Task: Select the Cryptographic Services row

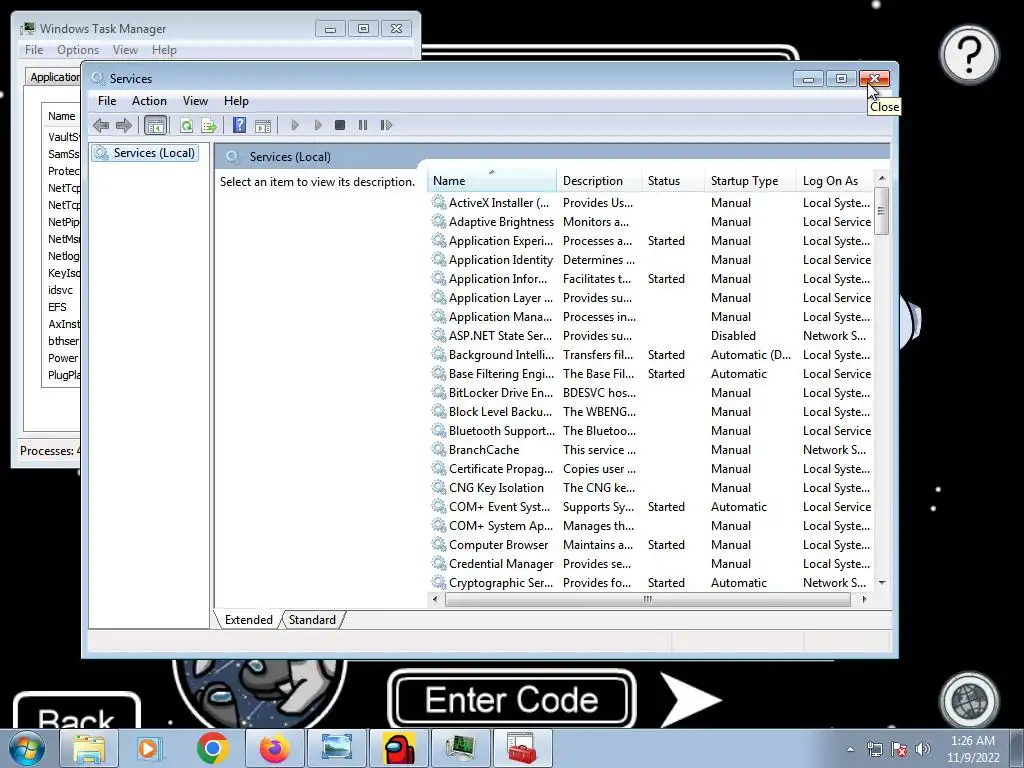Action: point(651,583)
